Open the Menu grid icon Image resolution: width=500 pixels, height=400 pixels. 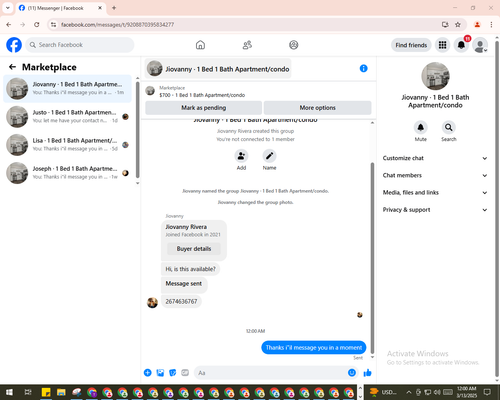point(442,45)
